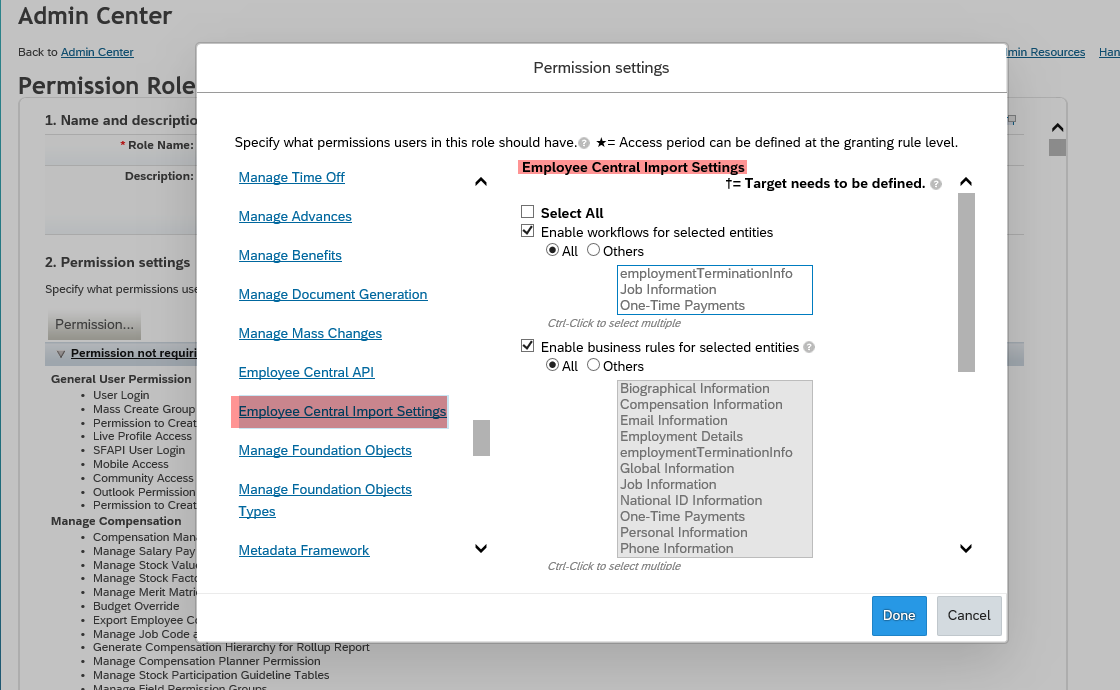Click 'SFAPI User Login' permission entry
Viewport: 1120px width, 690px height.
tap(139, 451)
